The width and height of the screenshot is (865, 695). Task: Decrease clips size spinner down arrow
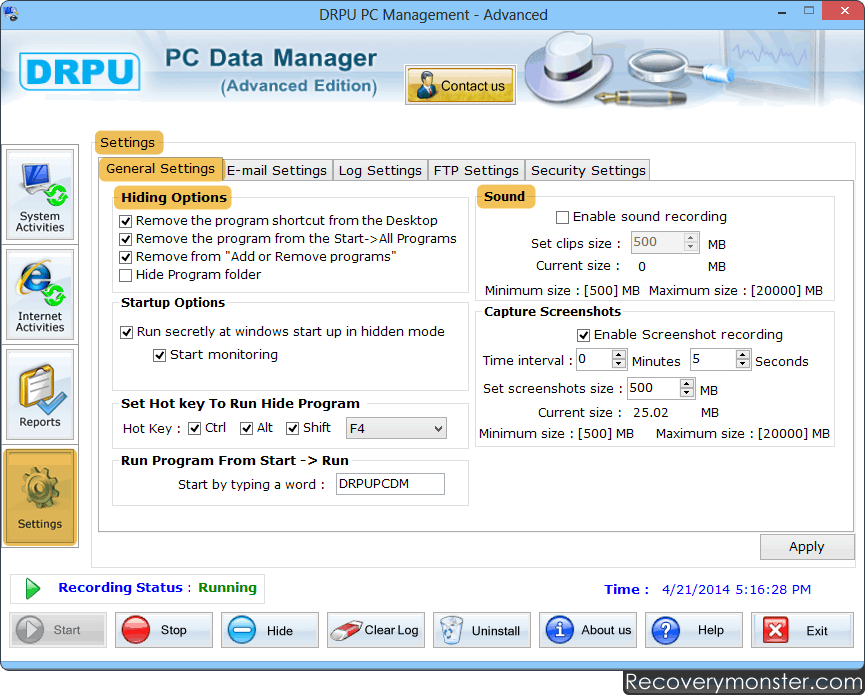point(691,247)
